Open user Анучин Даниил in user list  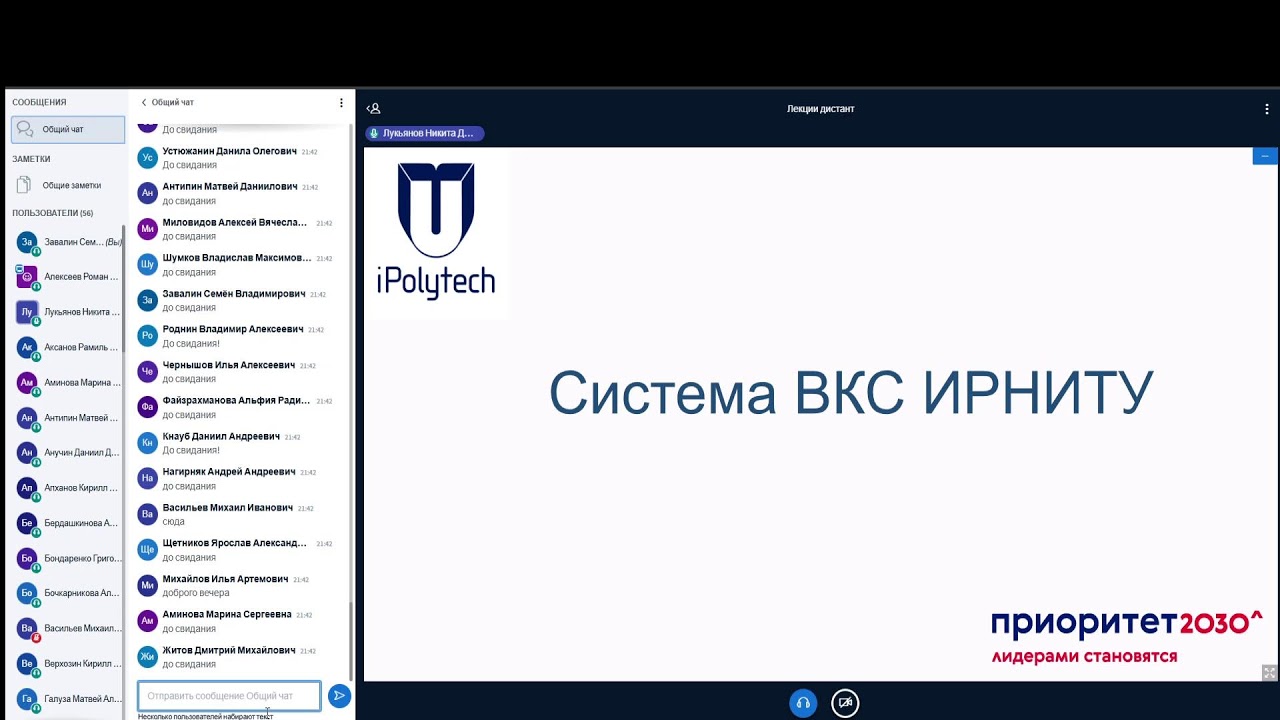tap(68, 452)
